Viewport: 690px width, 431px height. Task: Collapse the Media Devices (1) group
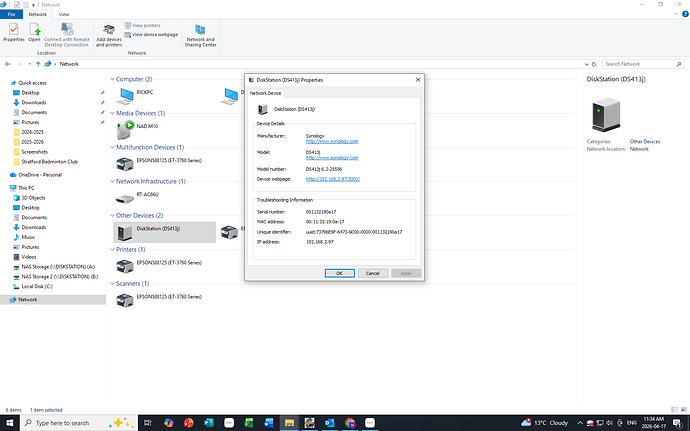click(112, 113)
